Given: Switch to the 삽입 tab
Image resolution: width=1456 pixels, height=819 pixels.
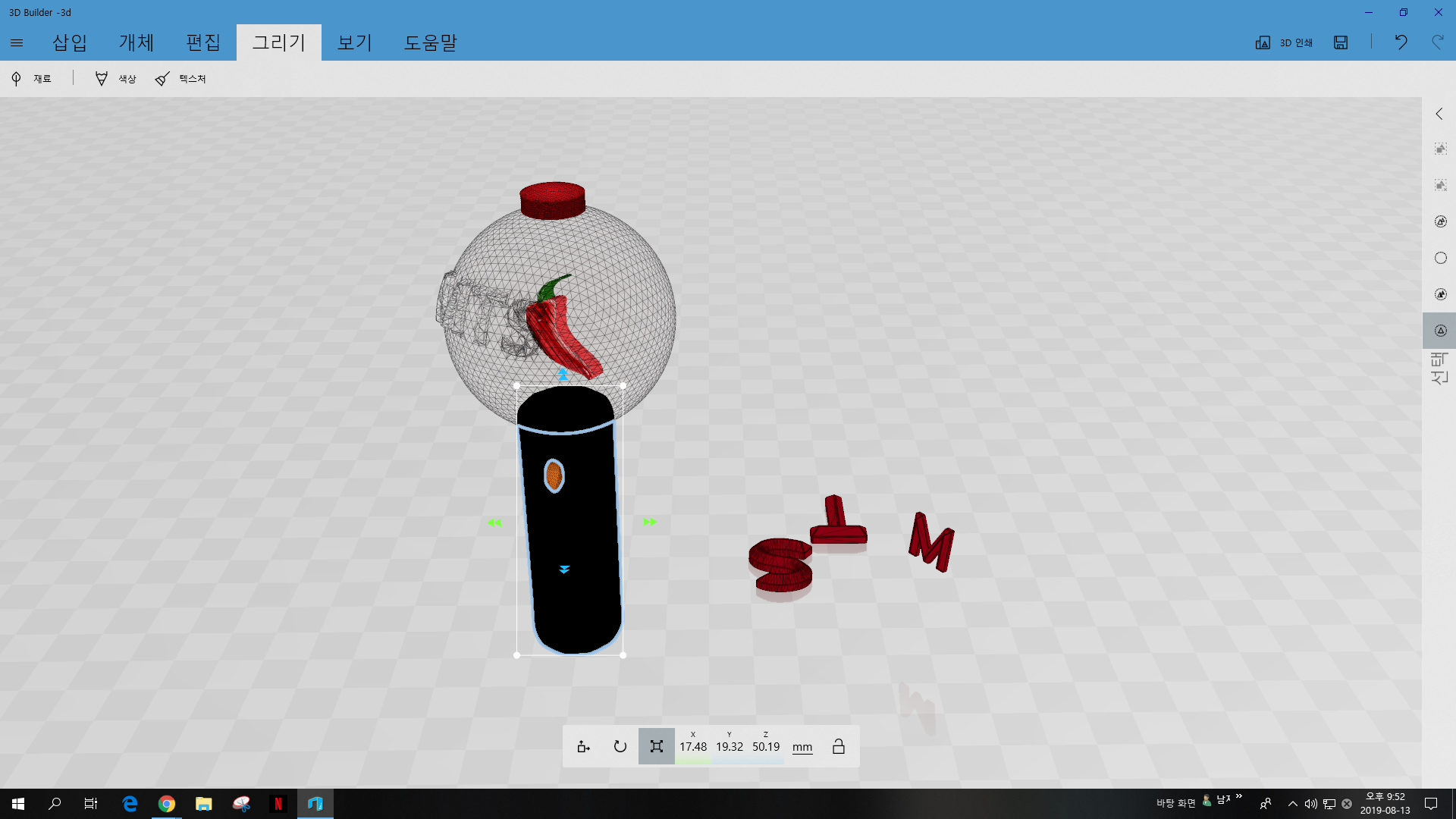Looking at the screenshot, I should pyautogui.click(x=70, y=42).
